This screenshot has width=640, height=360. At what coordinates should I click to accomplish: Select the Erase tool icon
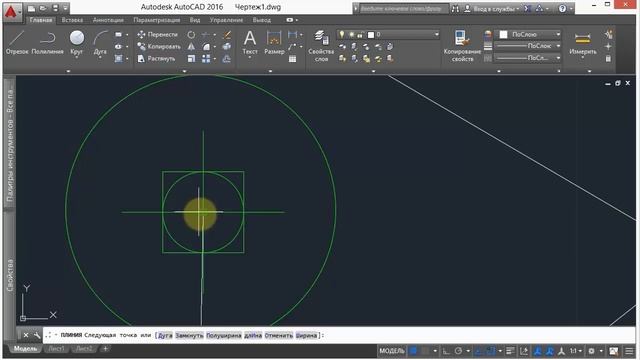(x=227, y=35)
